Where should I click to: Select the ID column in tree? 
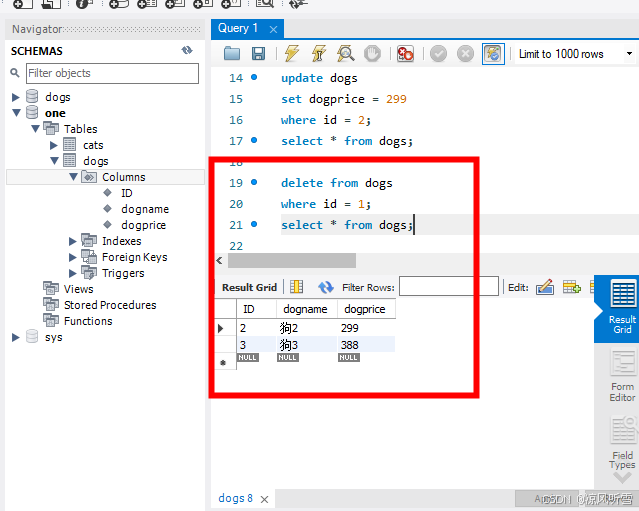[126, 193]
